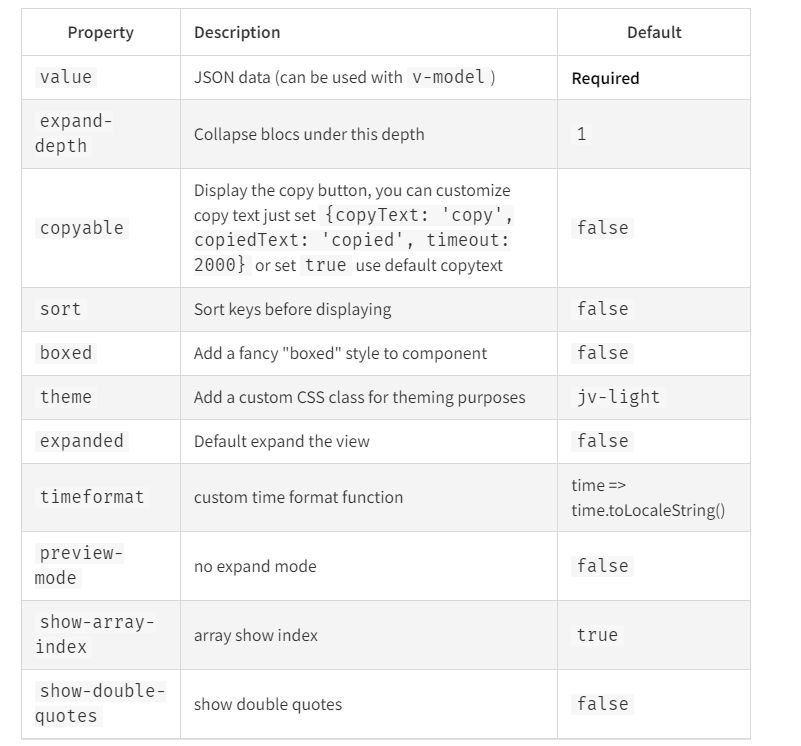The height and width of the screenshot is (746, 801).
Task: Click the 'boxed' property name
Action: (x=66, y=353)
